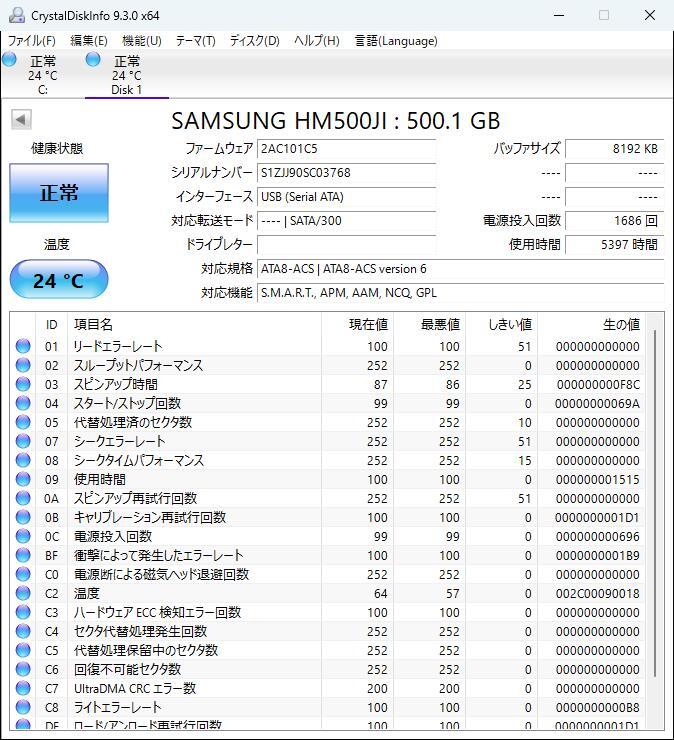Image resolution: width=674 pixels, height=740 pixels.
Task: Click the SAMSUNG HM500JI : 500.1 GB title
Action: point(336,121)
